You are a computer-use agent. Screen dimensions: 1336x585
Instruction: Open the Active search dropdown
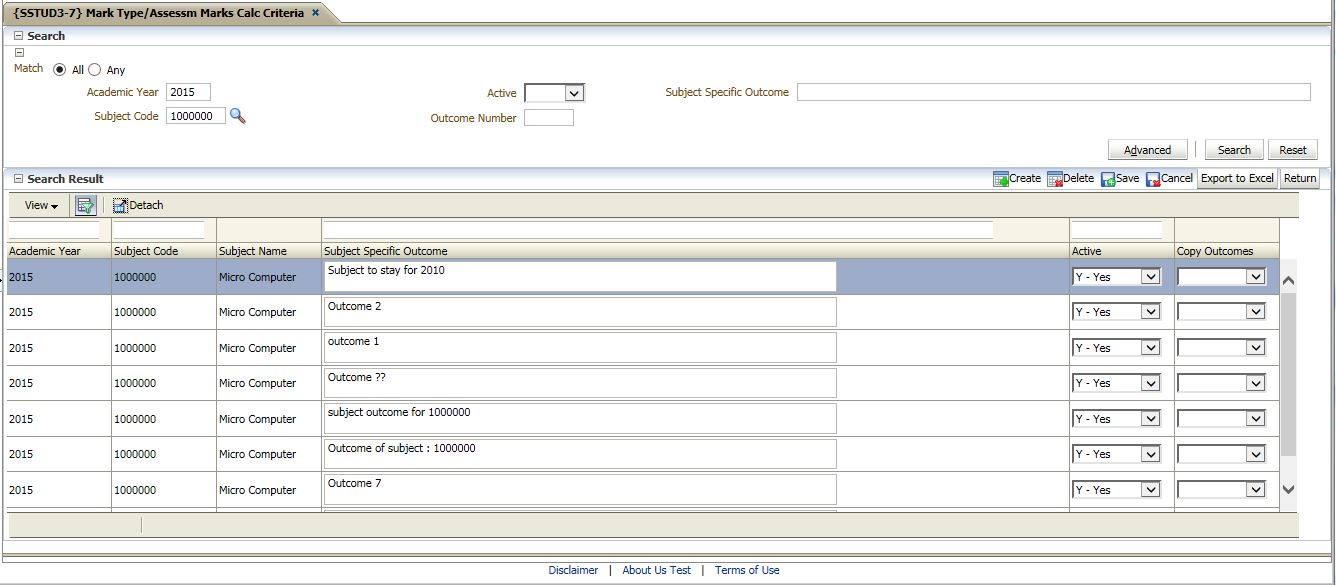574,93
